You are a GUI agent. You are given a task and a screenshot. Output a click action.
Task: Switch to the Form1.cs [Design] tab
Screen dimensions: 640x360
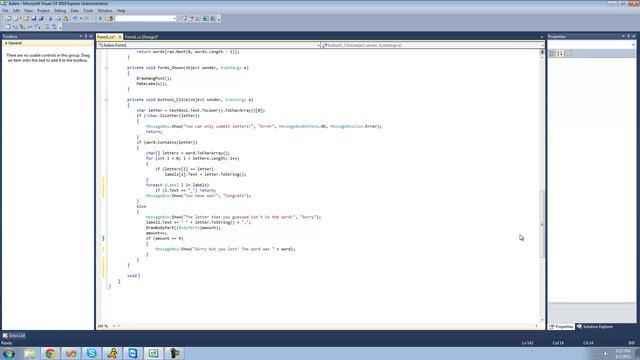(x=141, y=37)
